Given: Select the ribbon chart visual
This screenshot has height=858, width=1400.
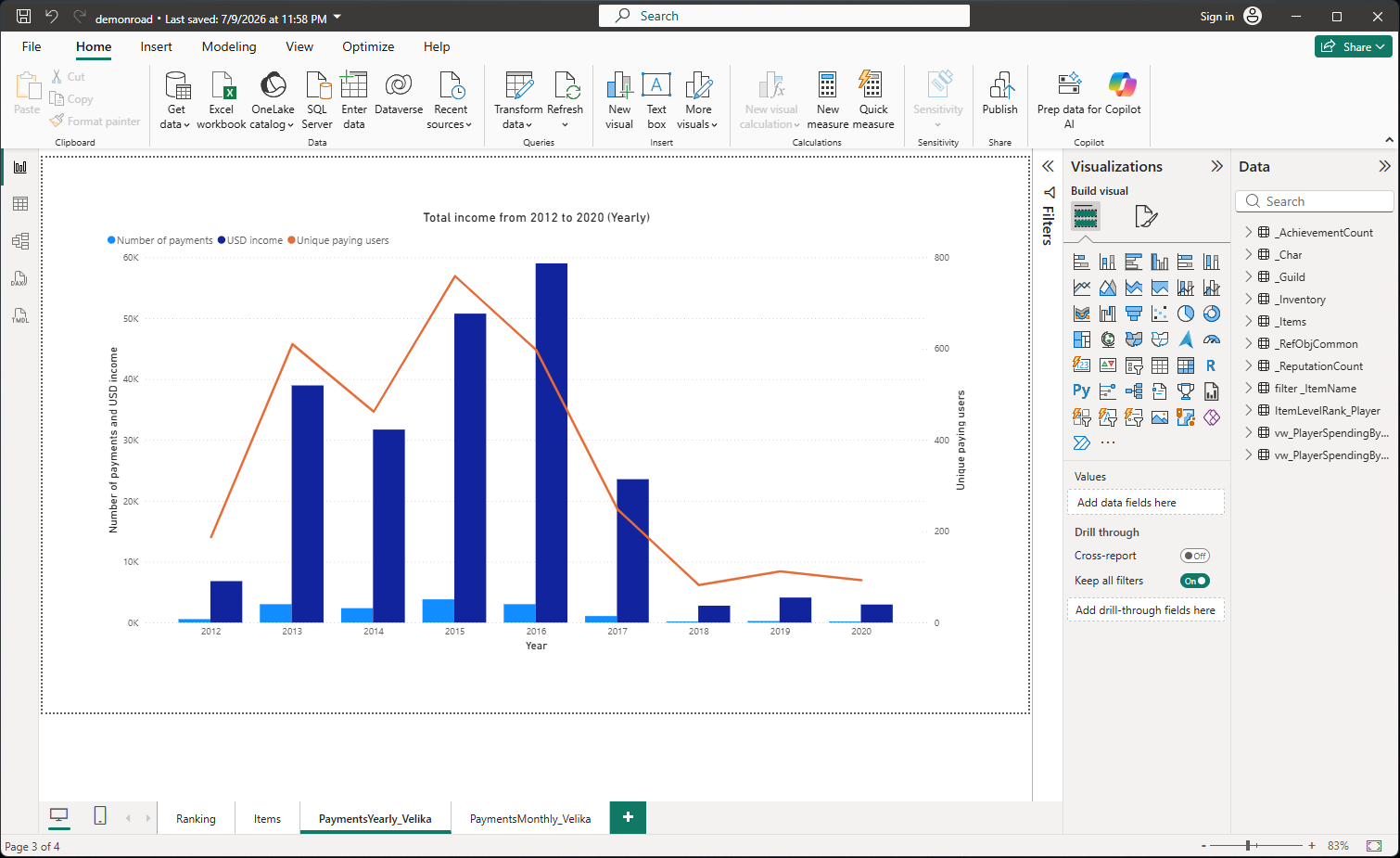Looking at the screenshot, I should click(x=1081, y=314).
